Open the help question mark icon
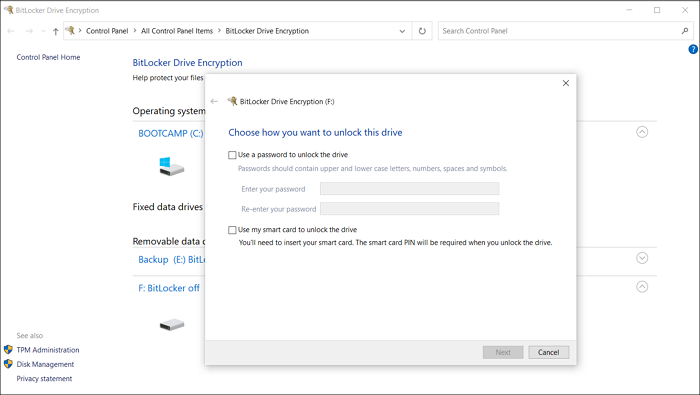The width and height of the screenshot is (700, 395). coord(693,49)
